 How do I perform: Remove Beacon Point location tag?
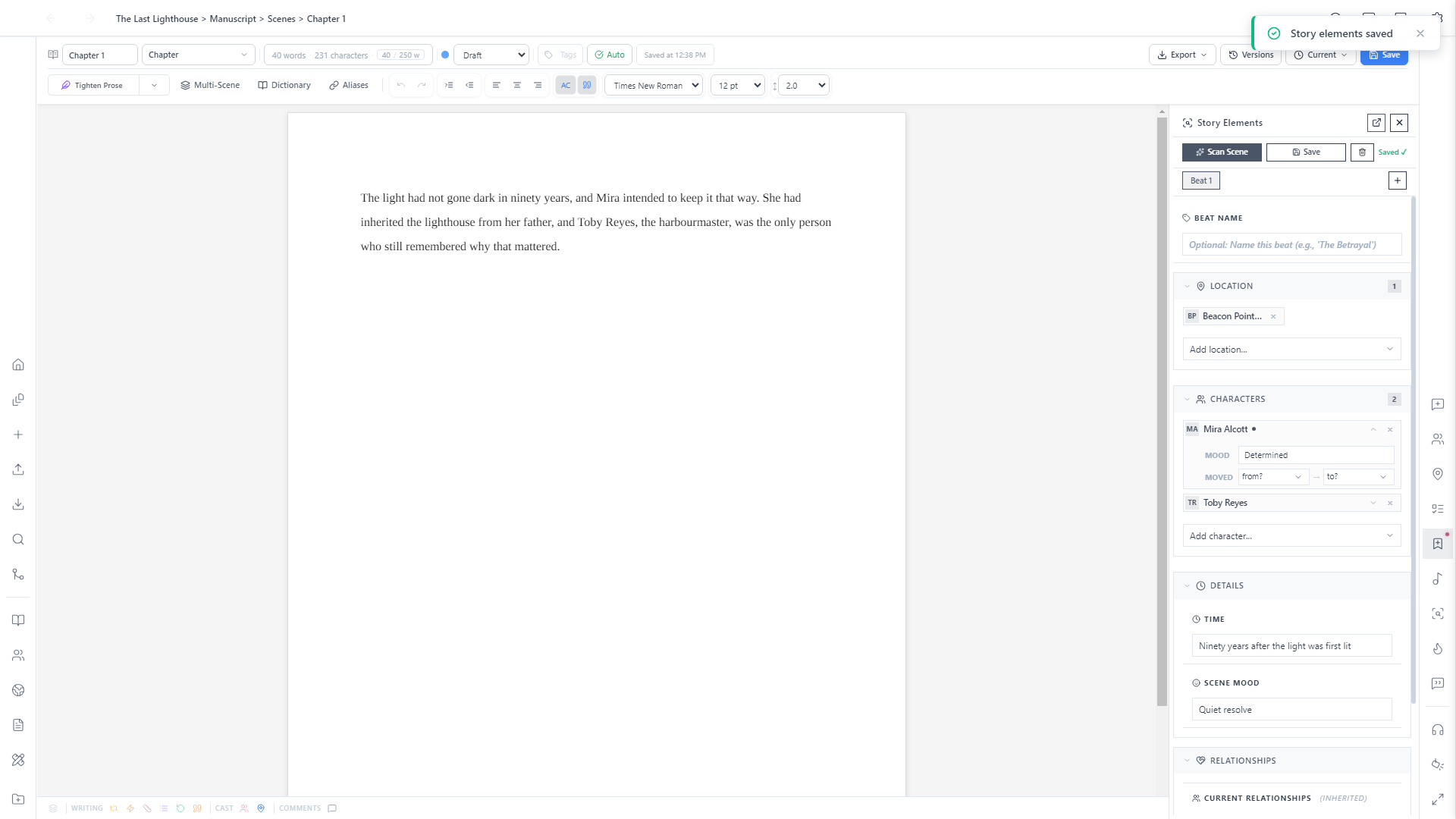pos(1273,317)
